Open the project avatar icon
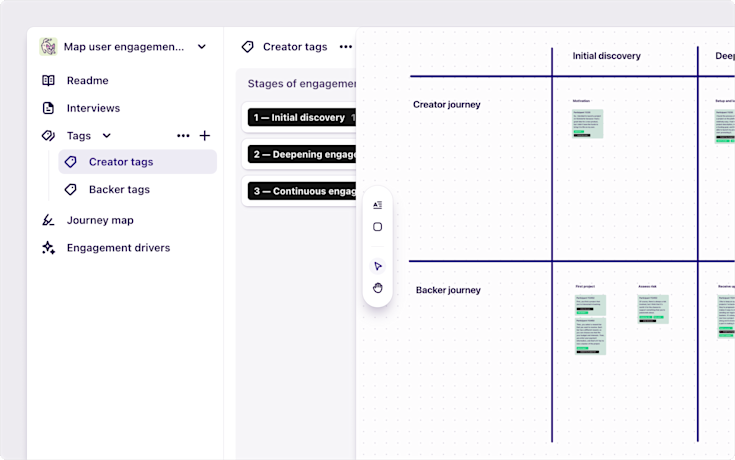This screenshot has height=460, width=735. tap(48, 47)
